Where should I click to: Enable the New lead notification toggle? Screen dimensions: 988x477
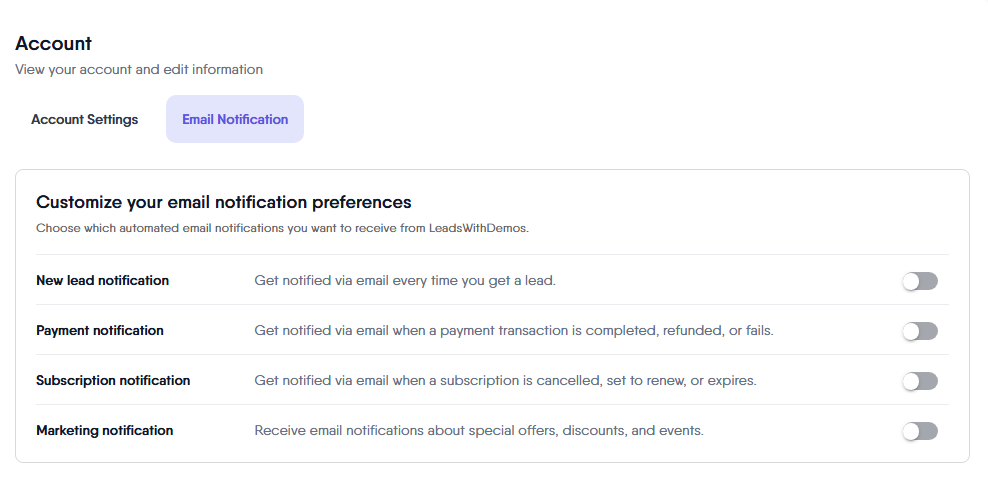coord(919,281)
